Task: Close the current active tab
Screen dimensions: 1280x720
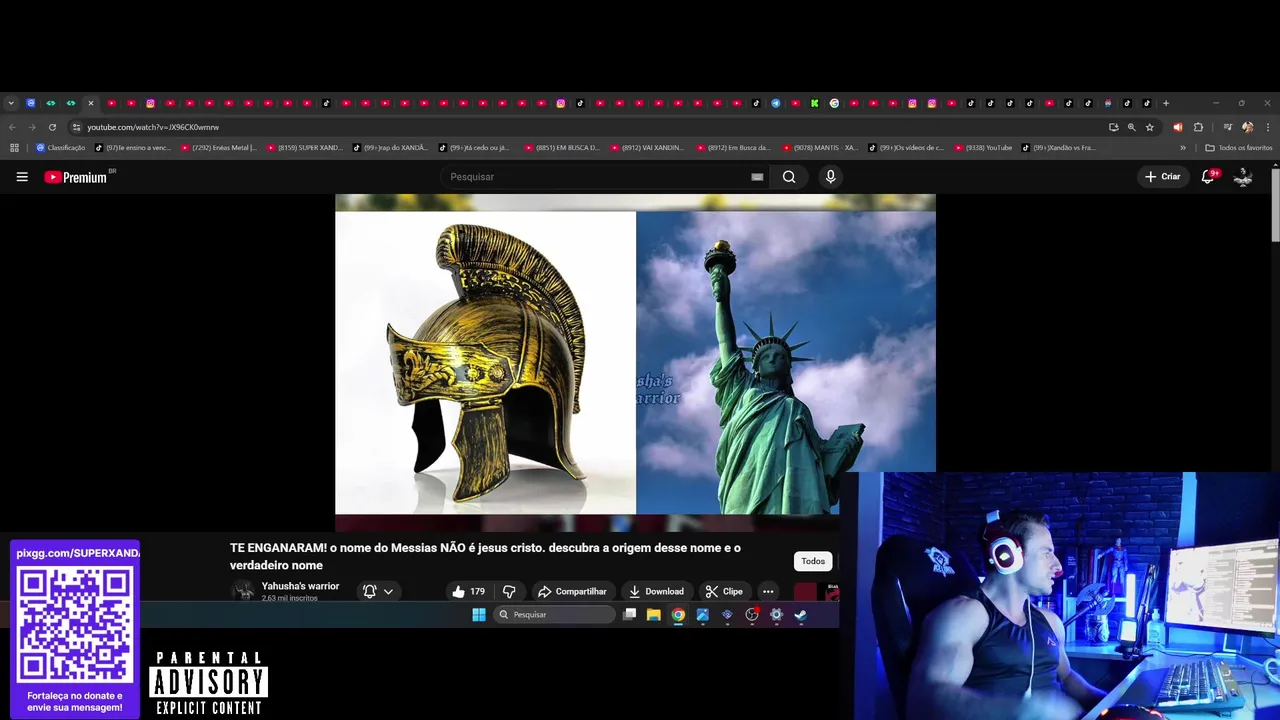Action: 90,103
